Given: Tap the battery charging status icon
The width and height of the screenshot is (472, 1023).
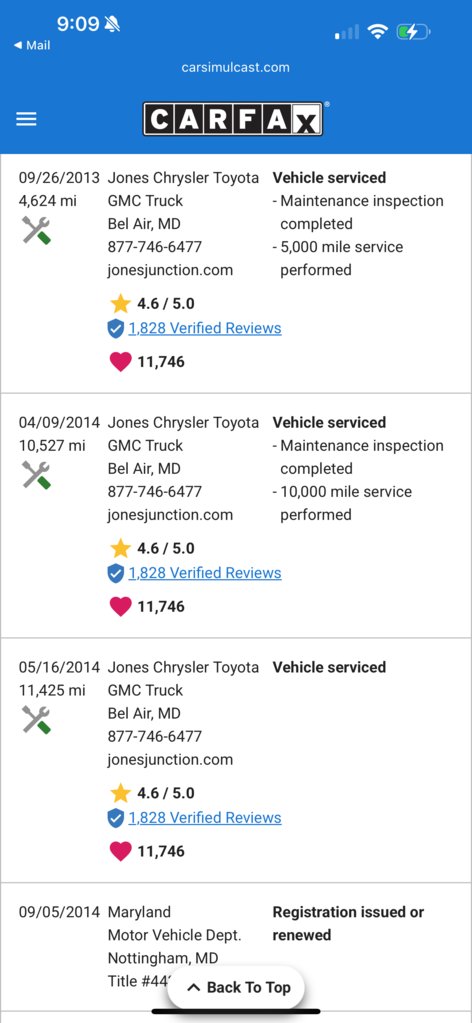Looking at the screenshot, I should click(x=413, y=31).
